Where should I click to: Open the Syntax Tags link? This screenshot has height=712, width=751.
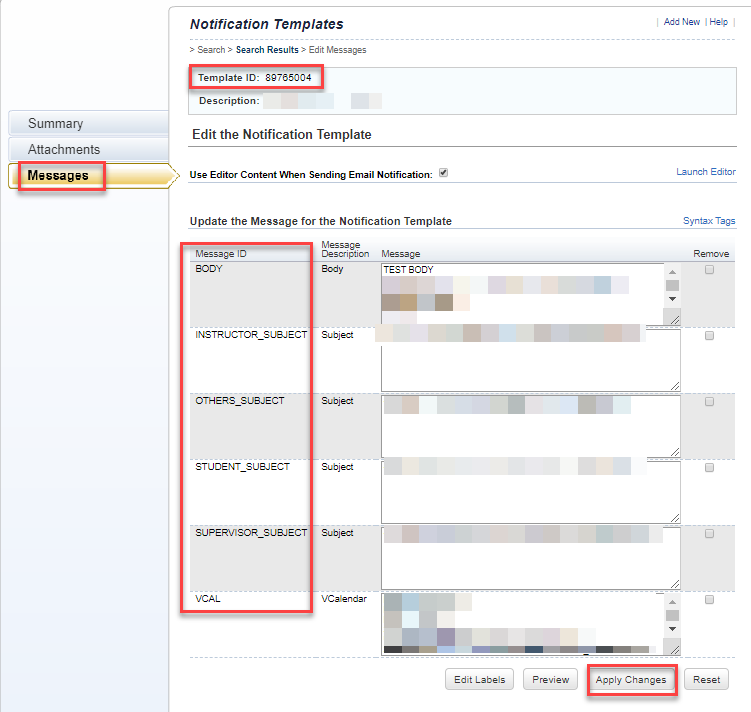coord(709,221)
